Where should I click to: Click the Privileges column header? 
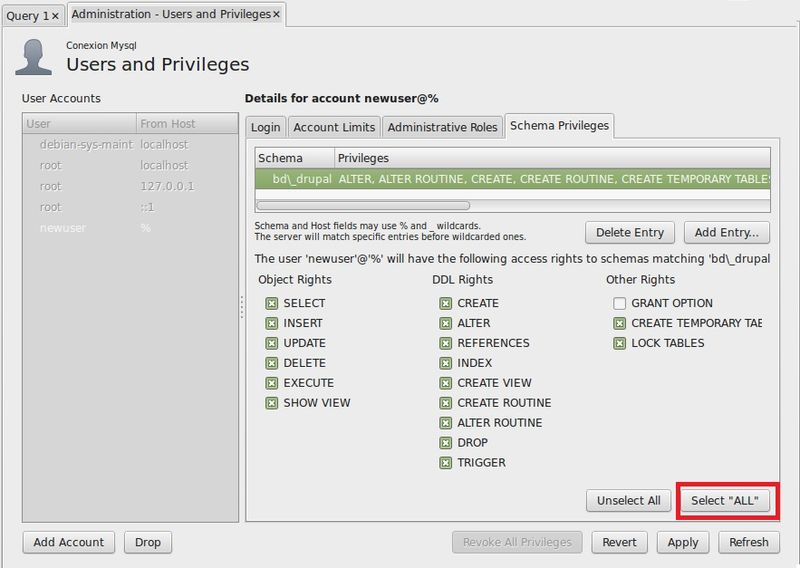(x=553, y=158)
